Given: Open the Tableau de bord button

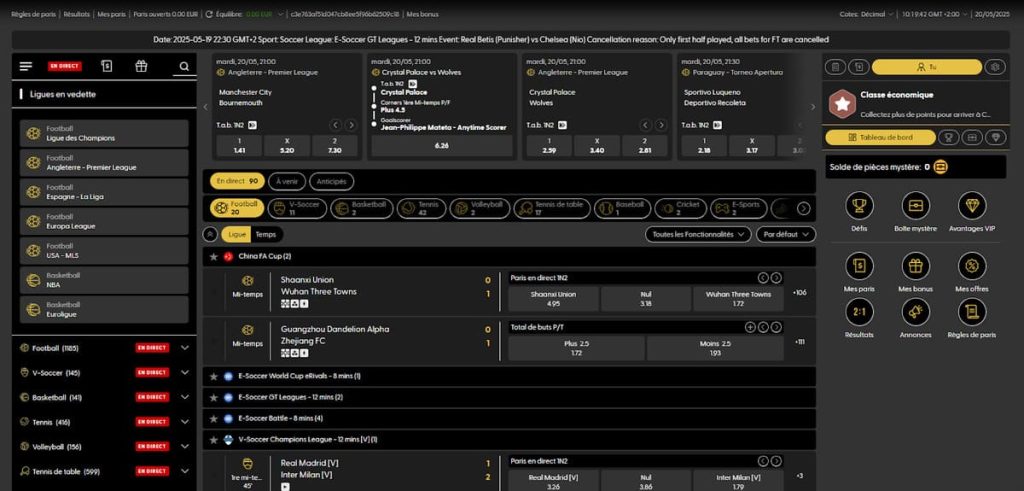Looking at the screenshot, I should (x=880, y=137).
